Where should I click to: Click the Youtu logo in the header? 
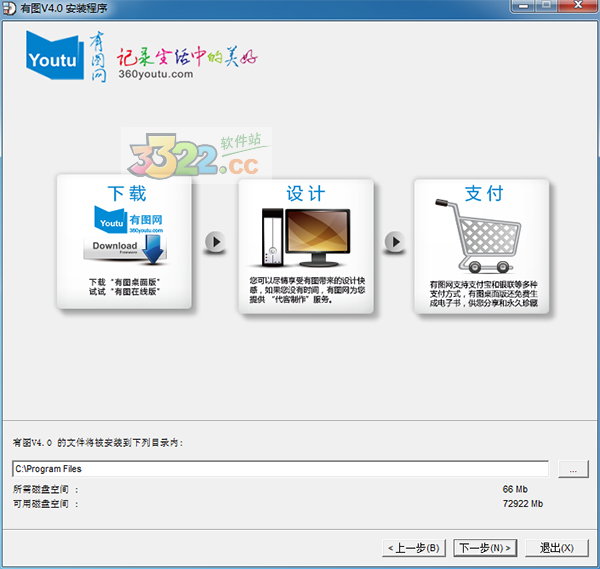point(55,56)
